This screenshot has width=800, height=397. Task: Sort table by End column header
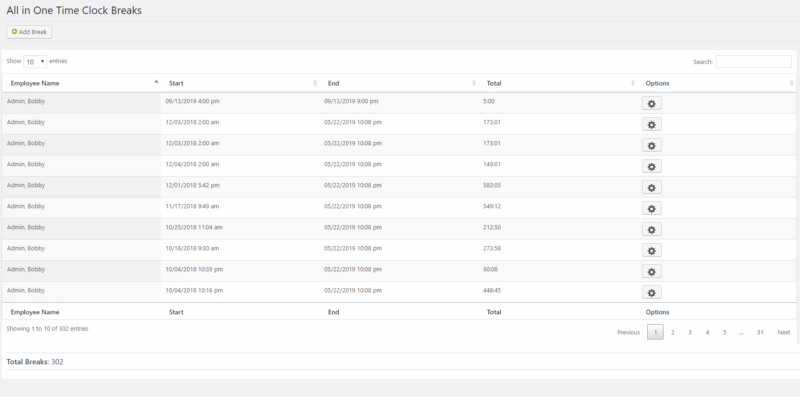399,83
